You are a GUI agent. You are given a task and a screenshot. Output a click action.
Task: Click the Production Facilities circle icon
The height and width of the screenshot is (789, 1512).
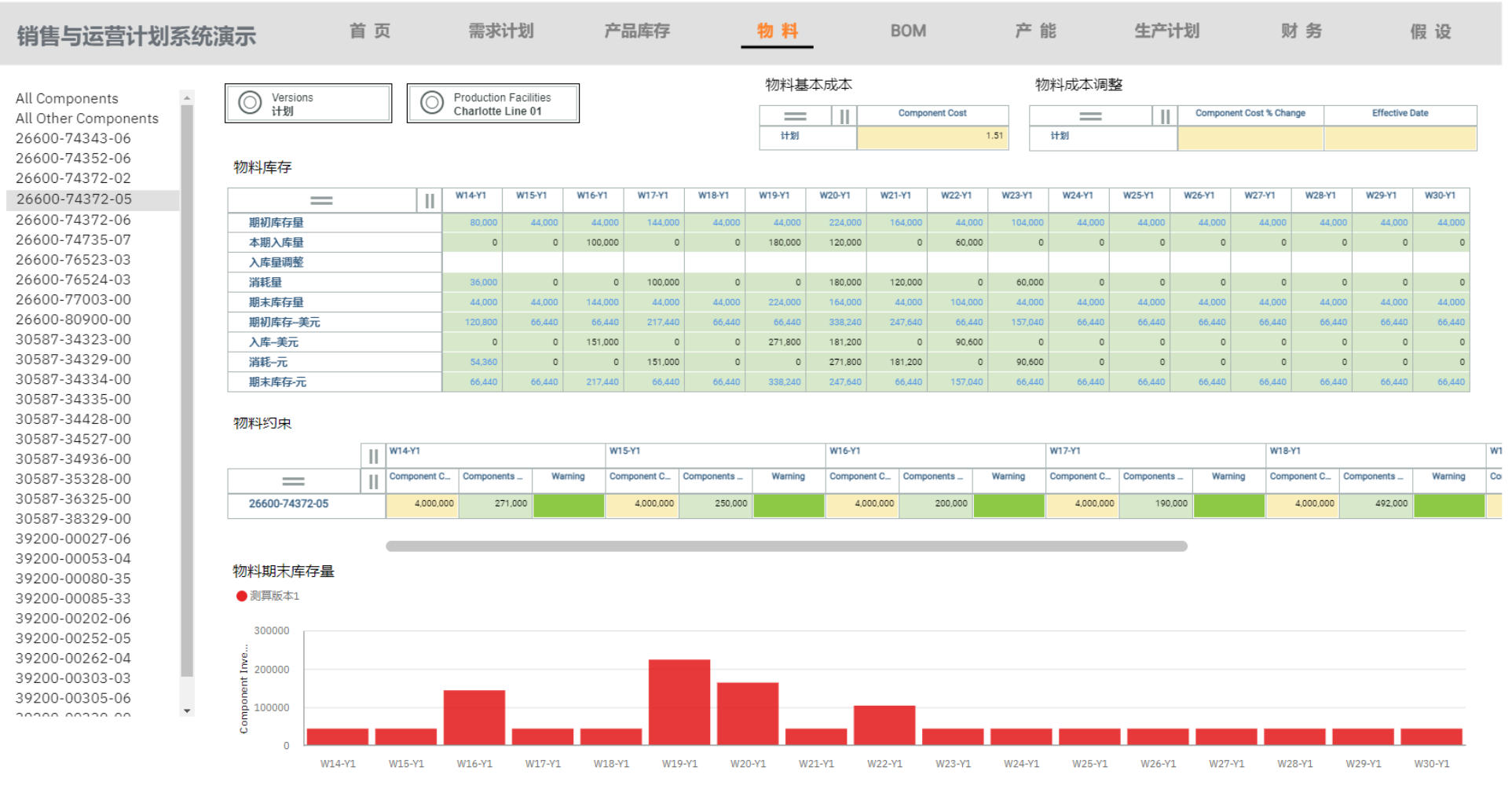click(432, 103)
